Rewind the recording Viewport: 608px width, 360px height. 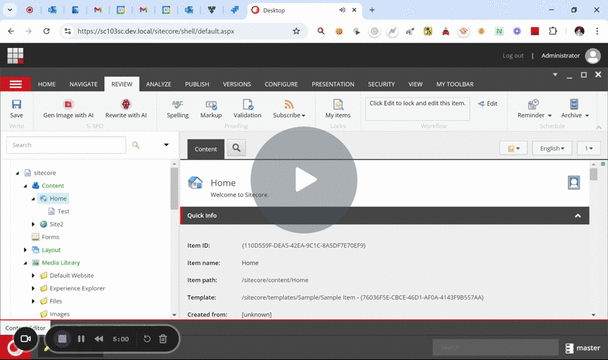point(99,339)
